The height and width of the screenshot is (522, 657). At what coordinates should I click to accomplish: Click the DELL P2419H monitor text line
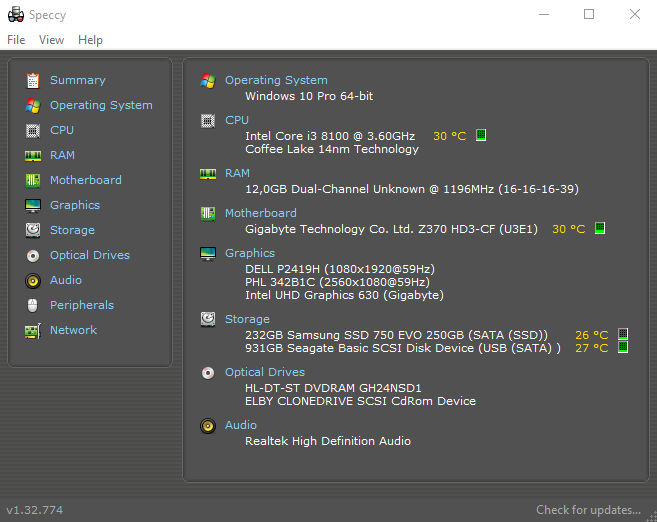point(340,269)
